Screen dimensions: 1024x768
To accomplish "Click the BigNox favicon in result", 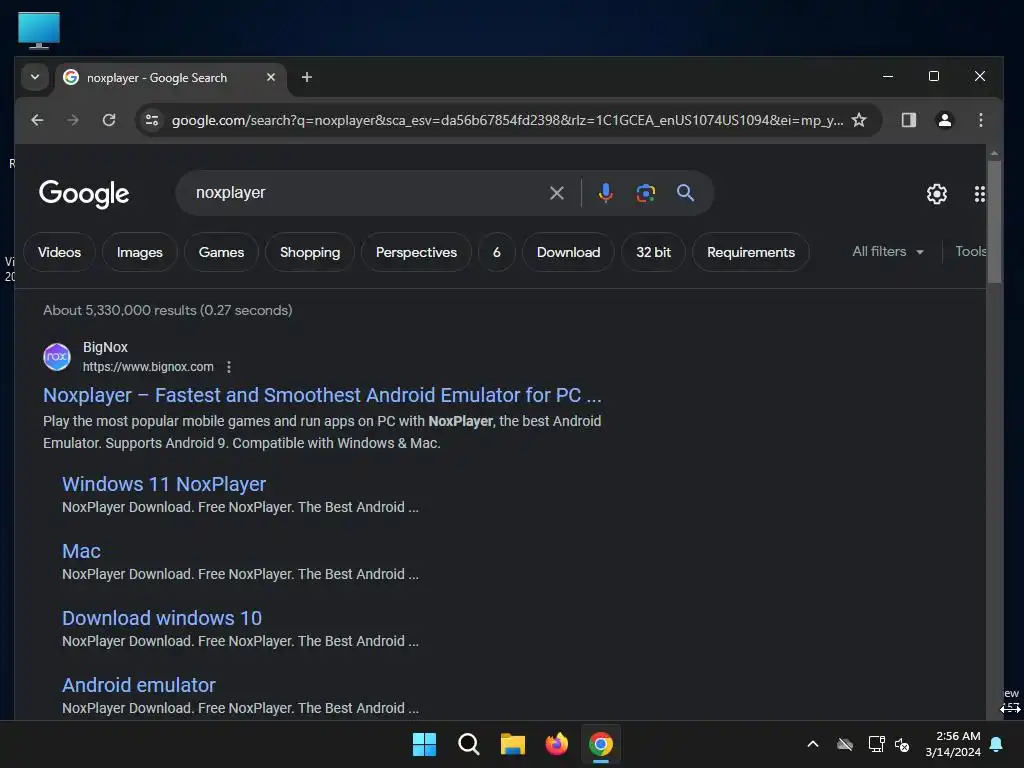I will (57, 357).
